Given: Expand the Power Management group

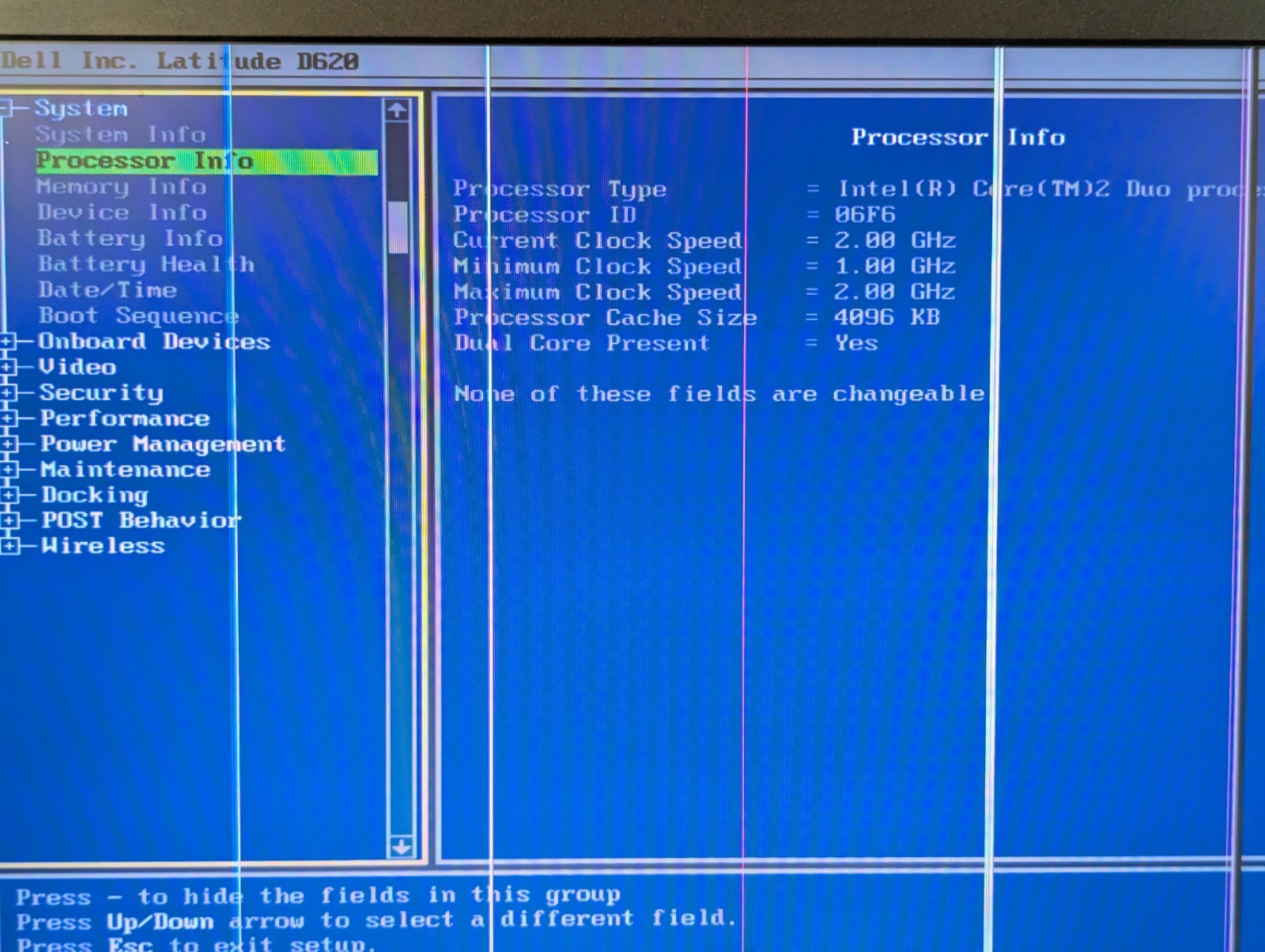Looking at the screenshot, I should tap(7, 444).
